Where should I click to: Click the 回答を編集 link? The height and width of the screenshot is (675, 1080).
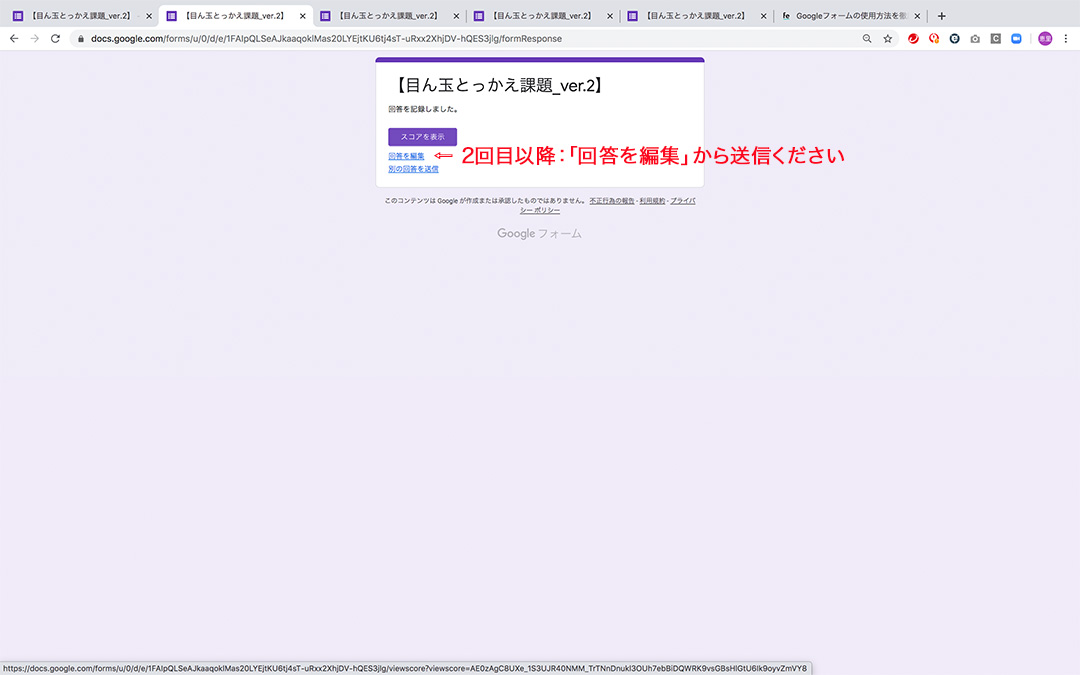(x=406, y=156)
